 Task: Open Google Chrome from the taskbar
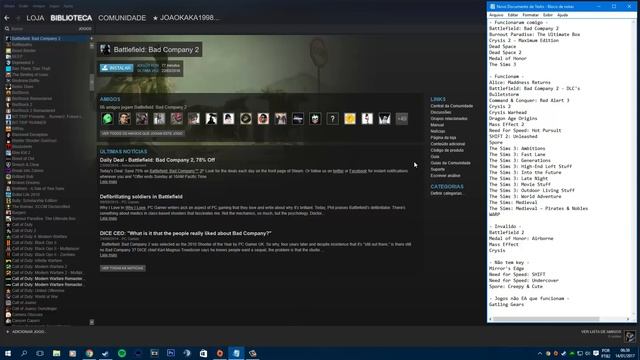pyautogui.click(x=89, y=353)
